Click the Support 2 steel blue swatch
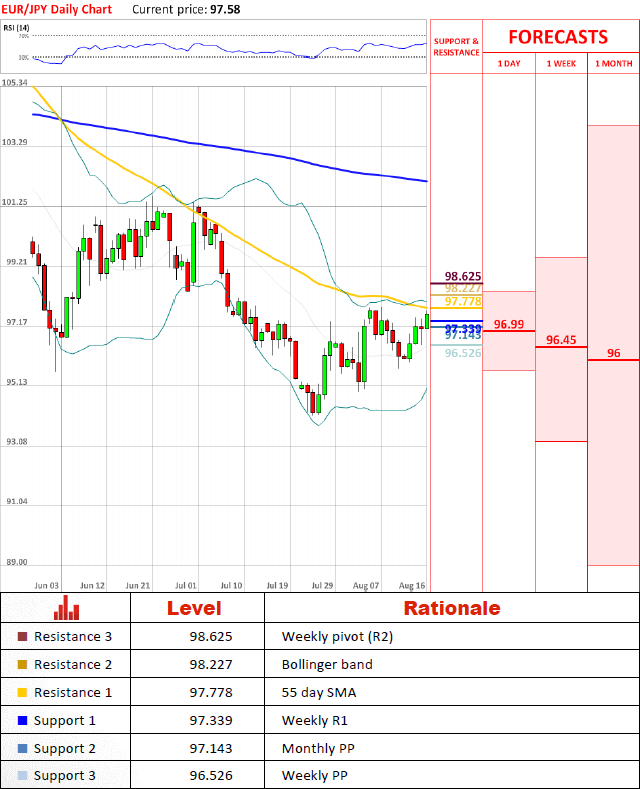 point(22,748)
